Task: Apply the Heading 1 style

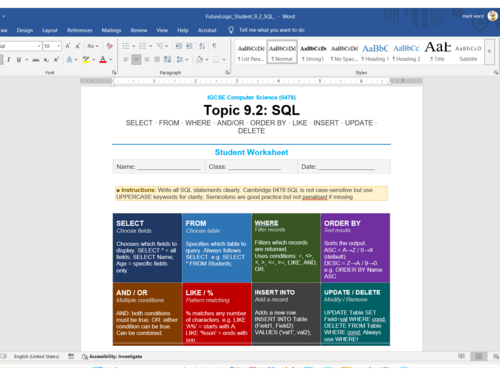Action: click(375, 52)
